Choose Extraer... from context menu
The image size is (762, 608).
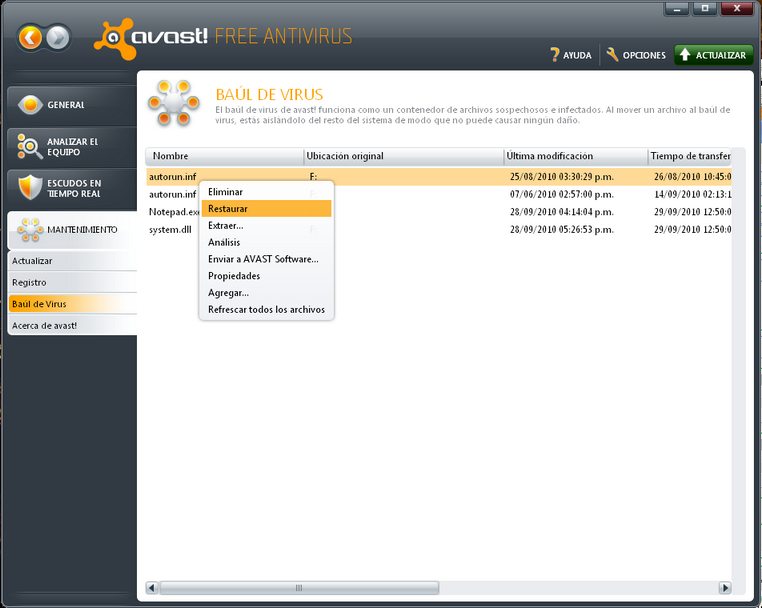coord(266,226)
